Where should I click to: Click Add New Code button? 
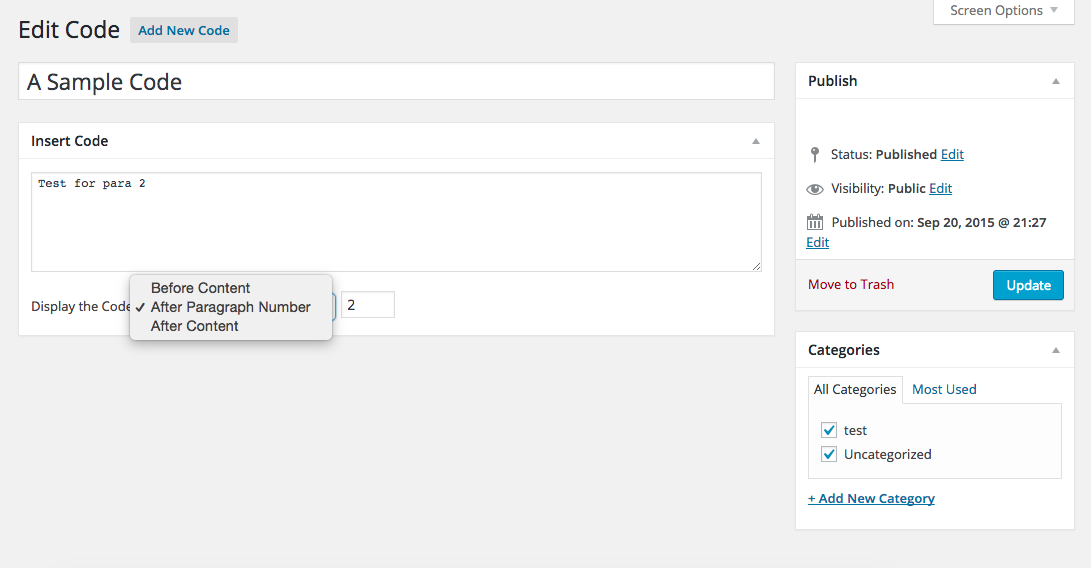coord(184,30)
